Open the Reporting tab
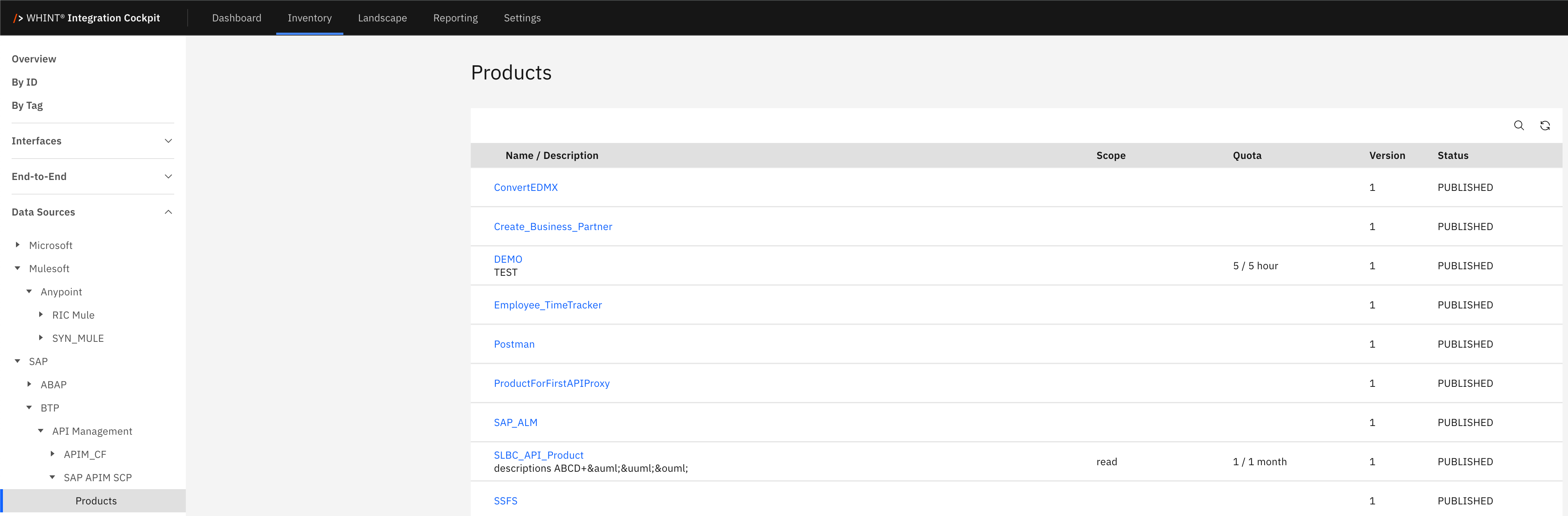Screen dimensions: 1568x516 [x=455, y=18]
